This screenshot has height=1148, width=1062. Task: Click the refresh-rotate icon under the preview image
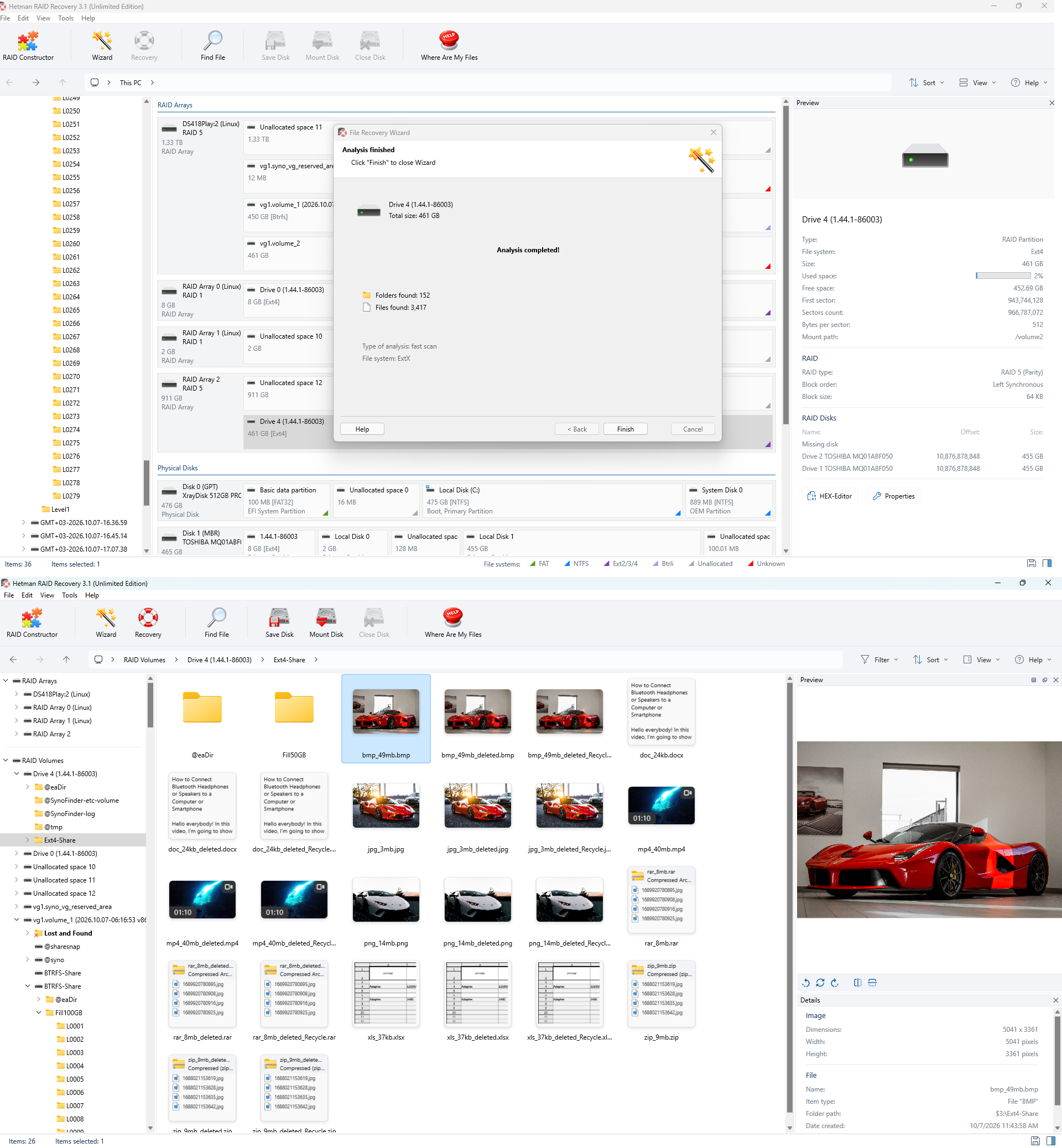(x=820, y=983)
